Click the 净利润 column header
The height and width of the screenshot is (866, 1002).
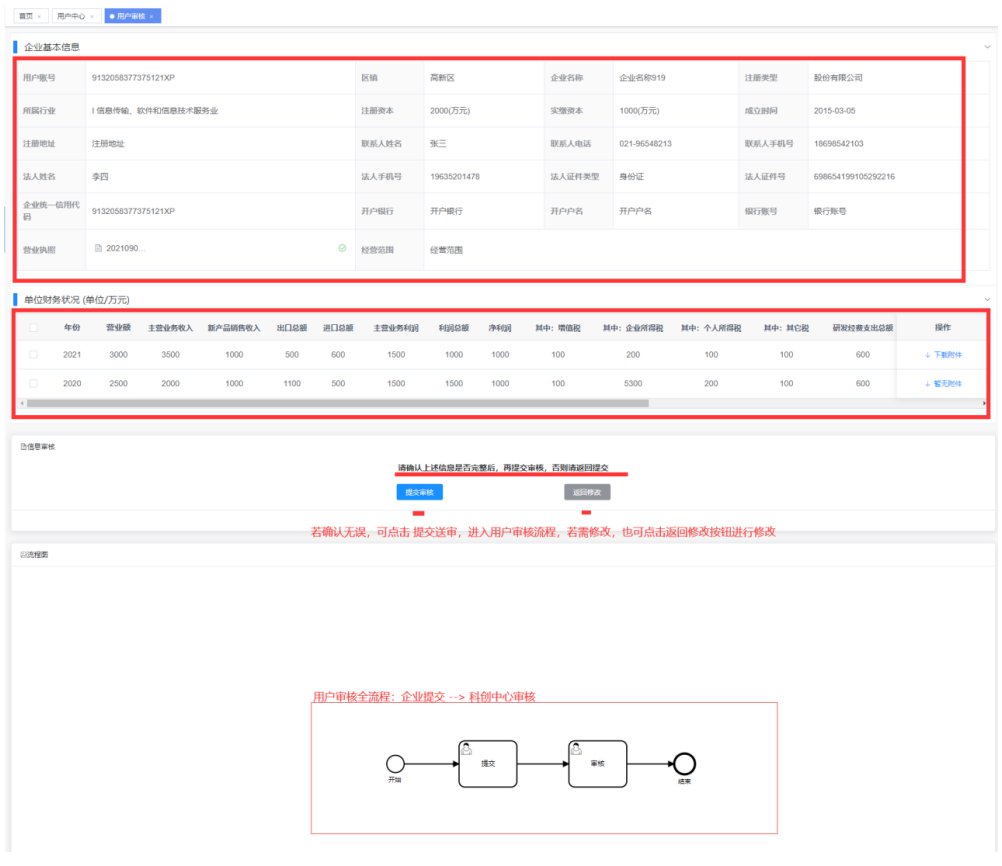coord(500,328)
